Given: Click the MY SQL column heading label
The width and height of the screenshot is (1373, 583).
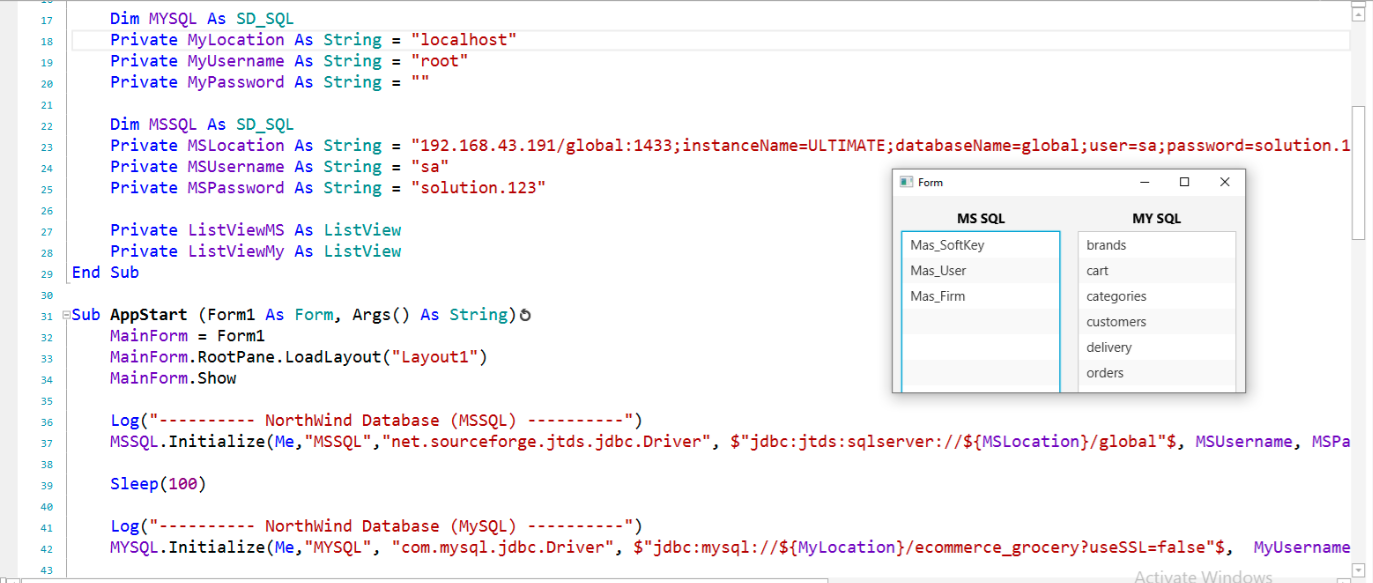Looking at the screenshot, I should tap(1157, 218).
